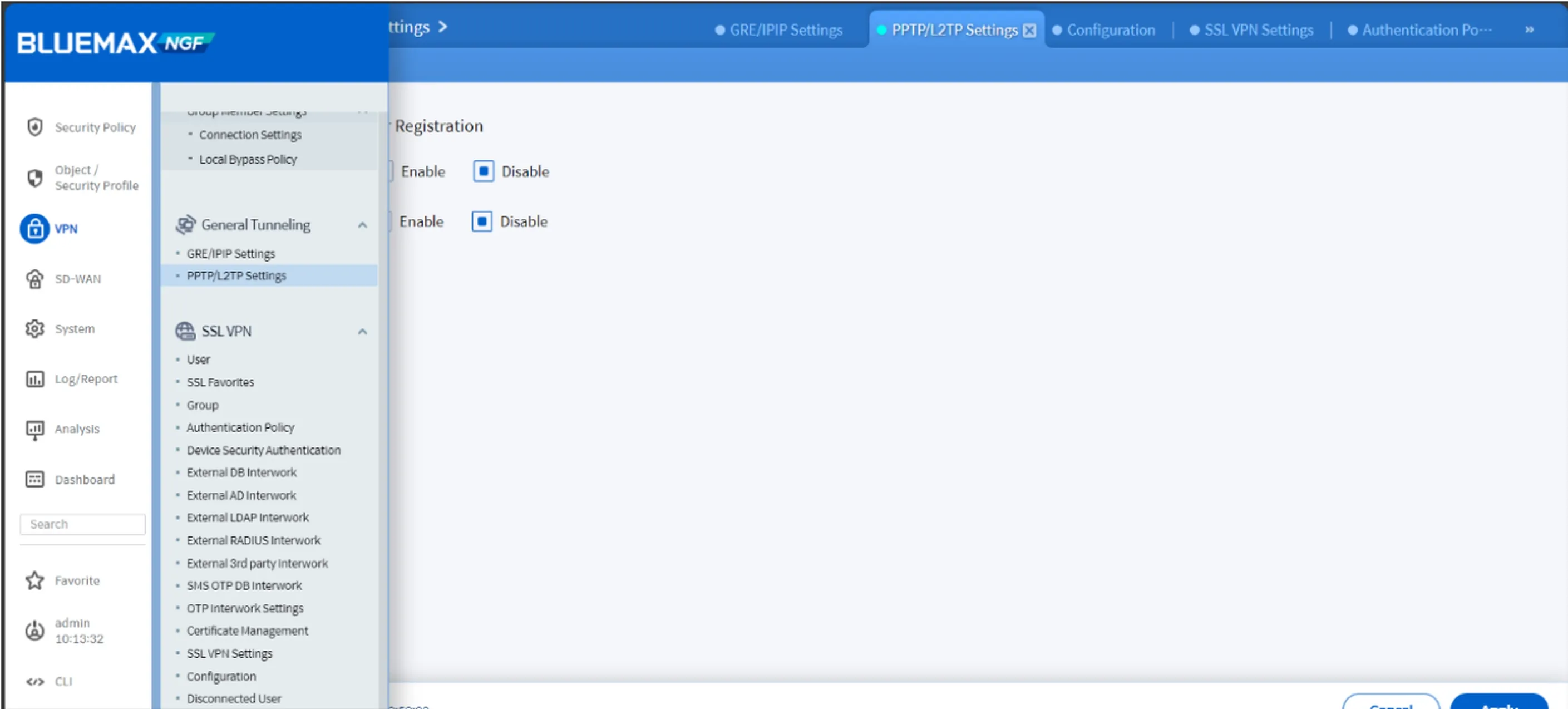
Task: Open Configuration menu entry
Action: coord(221,677)
